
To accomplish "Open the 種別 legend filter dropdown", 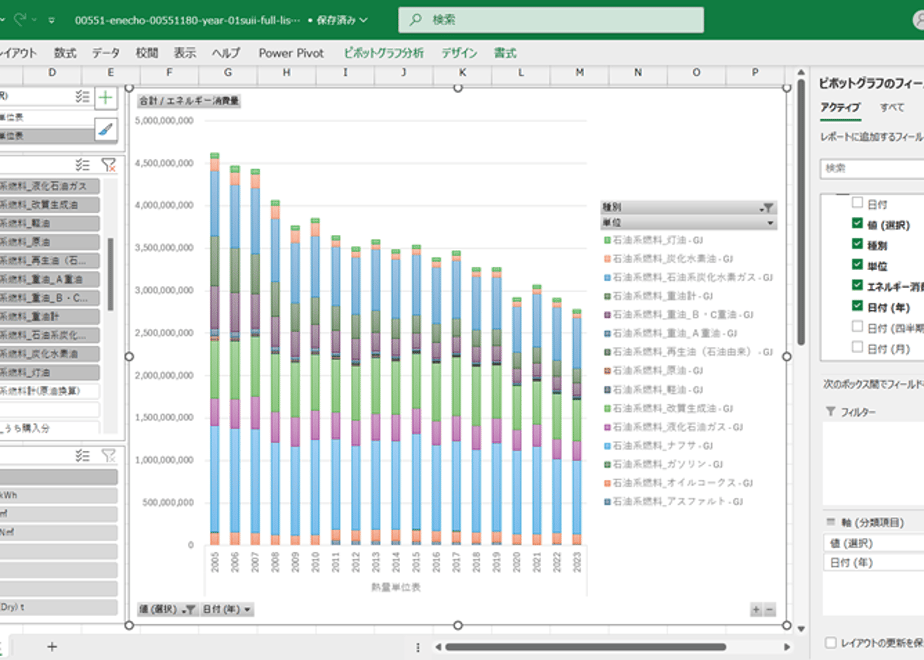I will (x=767, y=207).
